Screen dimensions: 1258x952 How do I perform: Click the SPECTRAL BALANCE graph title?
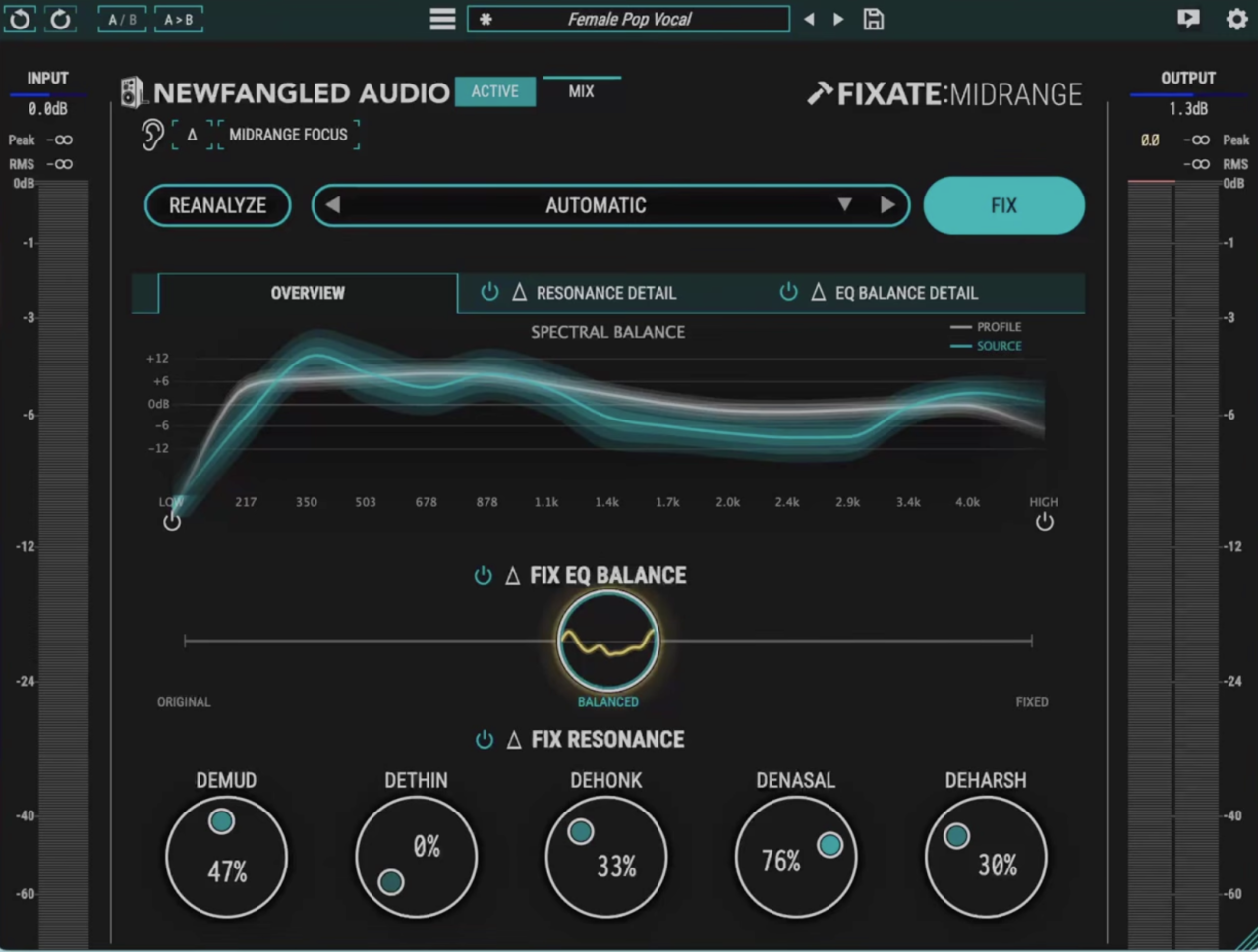[x=607, y=332]
